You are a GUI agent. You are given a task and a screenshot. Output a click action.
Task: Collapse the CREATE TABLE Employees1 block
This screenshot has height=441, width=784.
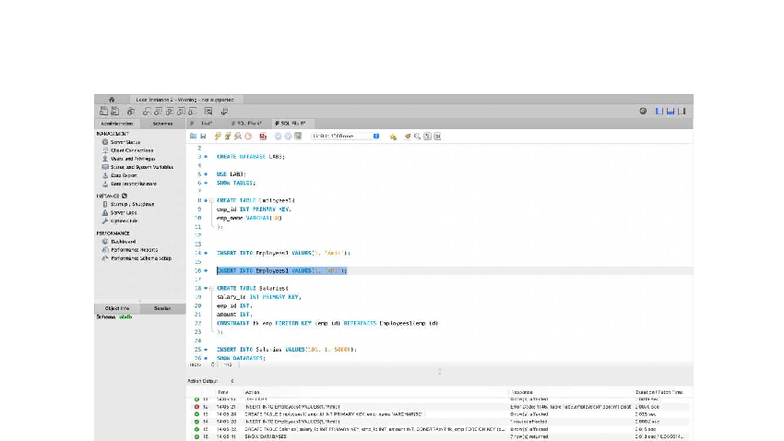(x=212, y=200)
